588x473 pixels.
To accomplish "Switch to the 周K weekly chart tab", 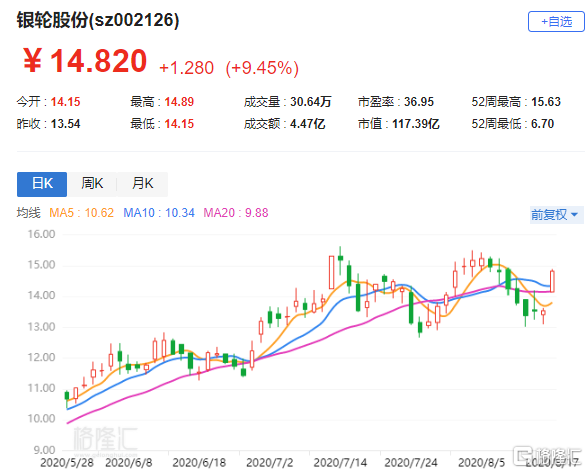I will [92, 184].
